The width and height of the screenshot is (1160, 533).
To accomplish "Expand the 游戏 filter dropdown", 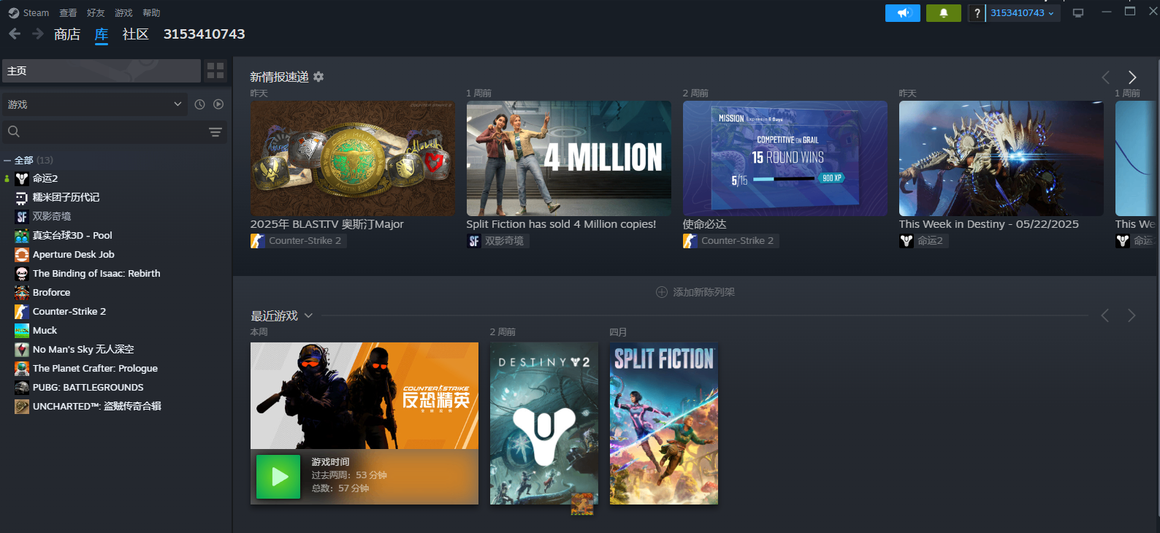I will pos(94,104).
